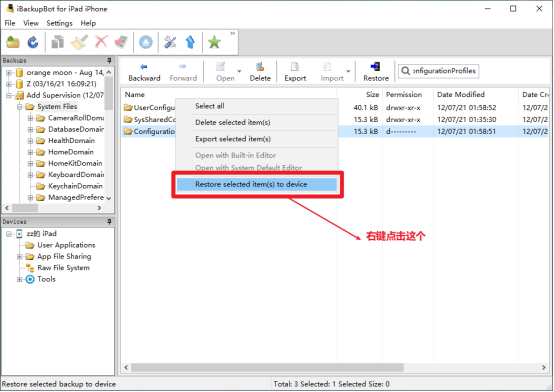Click the green star favorites icon
Viewport: 554px width, 392px height.
(x=214, y=42)
